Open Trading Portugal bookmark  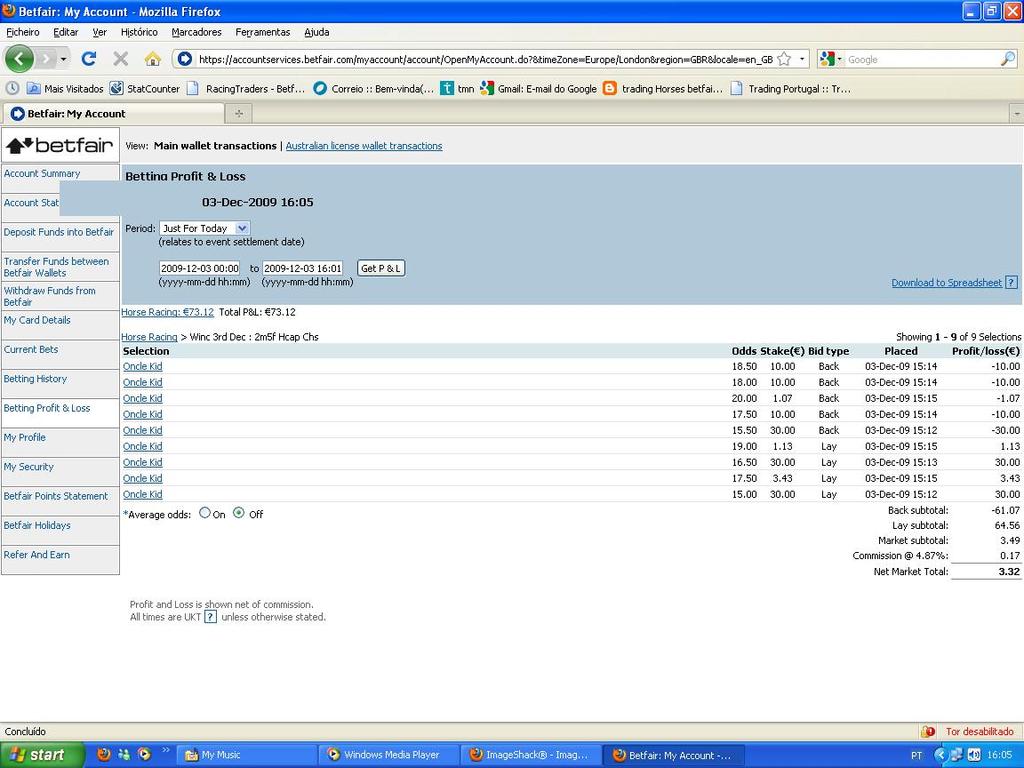(x=790, y=89)
